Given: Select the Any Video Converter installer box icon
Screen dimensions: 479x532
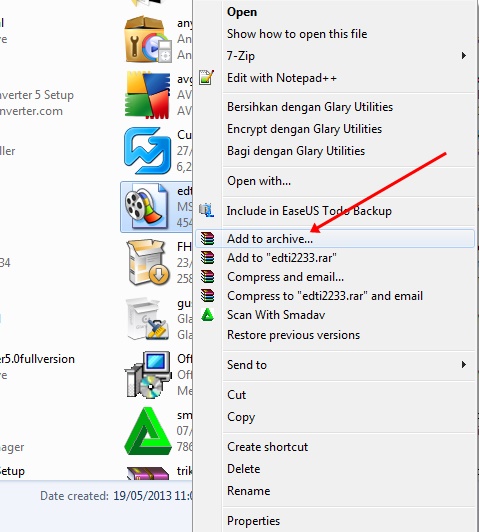Looking at the screenshot, I should (148, 39).
